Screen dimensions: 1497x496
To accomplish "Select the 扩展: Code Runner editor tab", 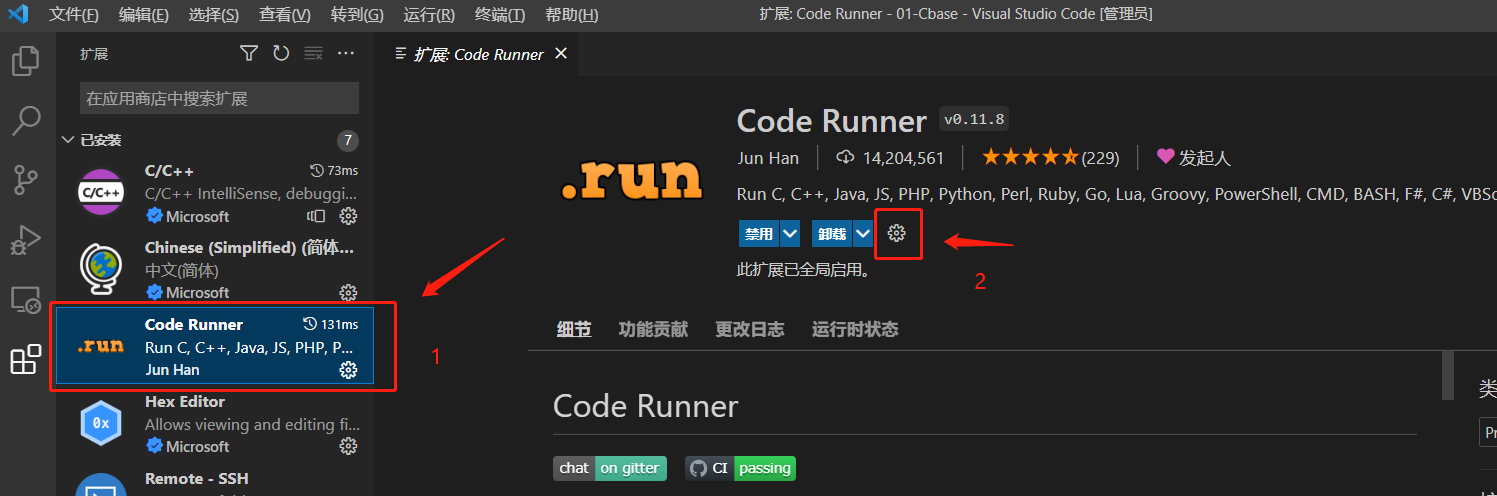I will (477, 54).
